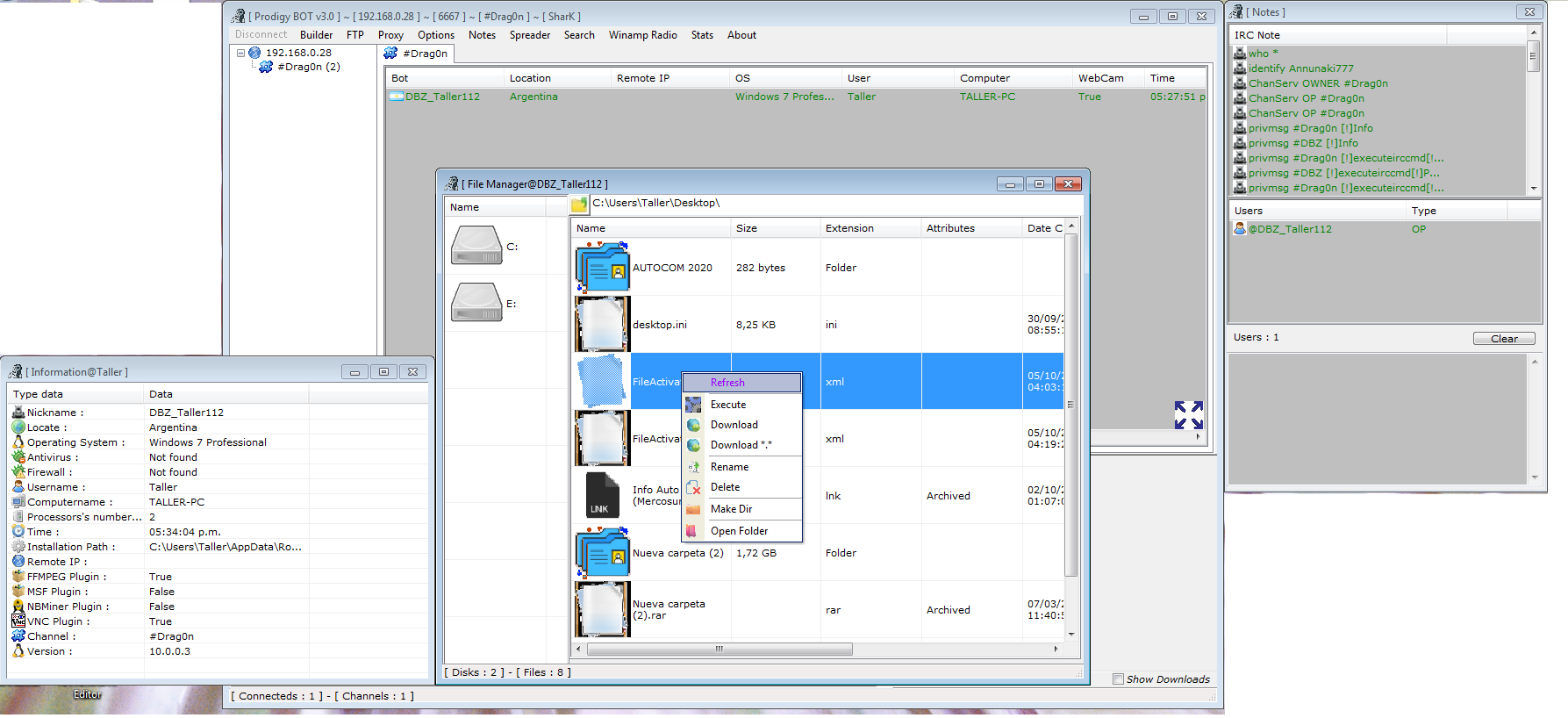Click the AUTOCOM 2020 folder icon
This screenshot has height=718, width=1568.
[602, 268]
